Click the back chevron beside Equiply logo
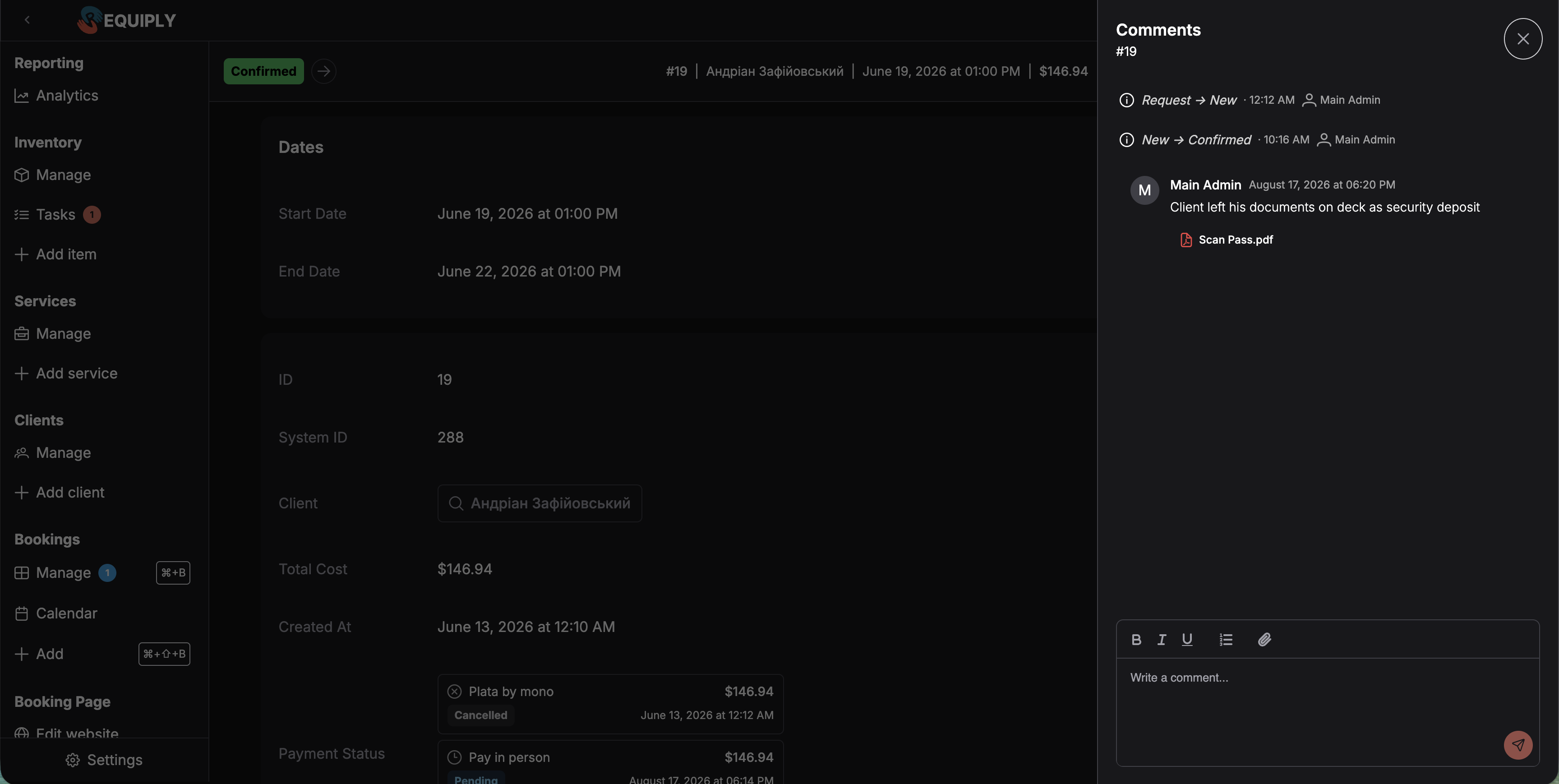 [27, 20]
